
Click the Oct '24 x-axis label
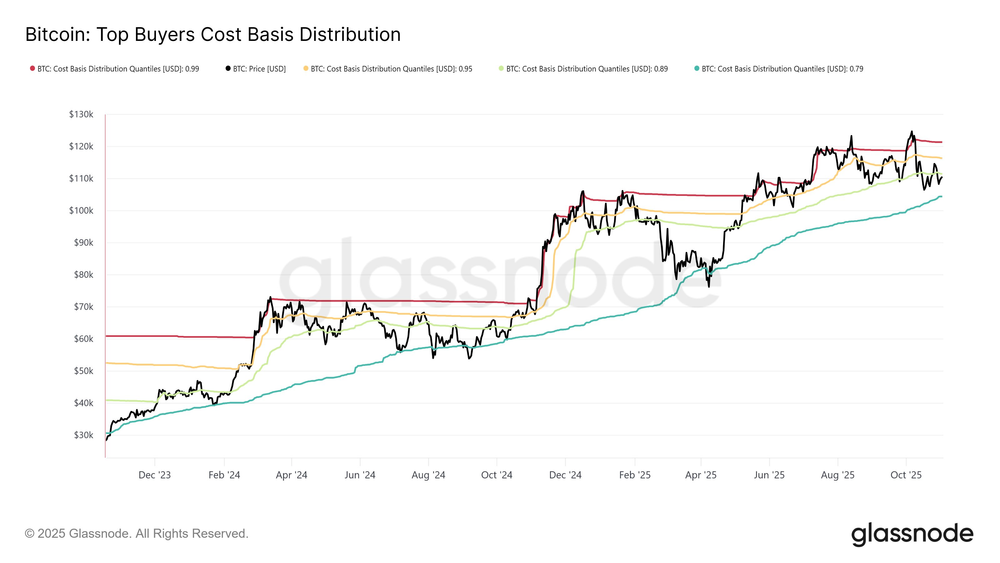coord(497,476)
